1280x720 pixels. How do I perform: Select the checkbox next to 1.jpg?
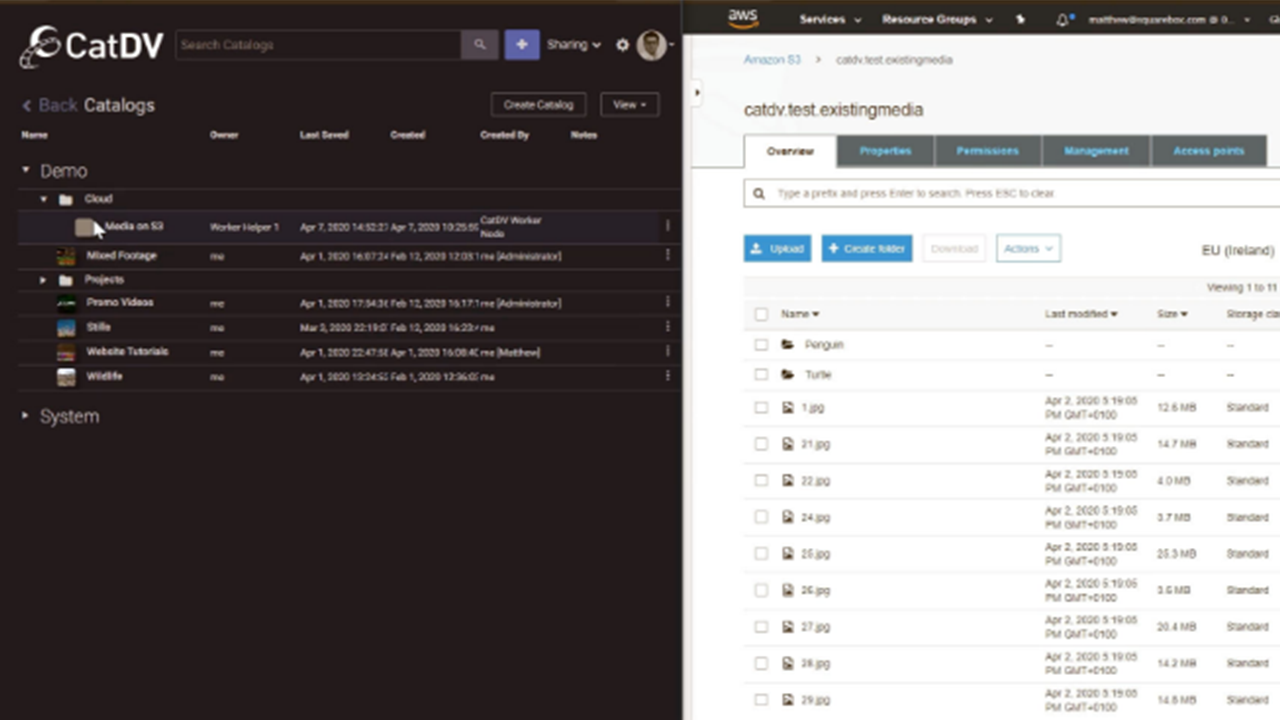(x=761, y=408)
